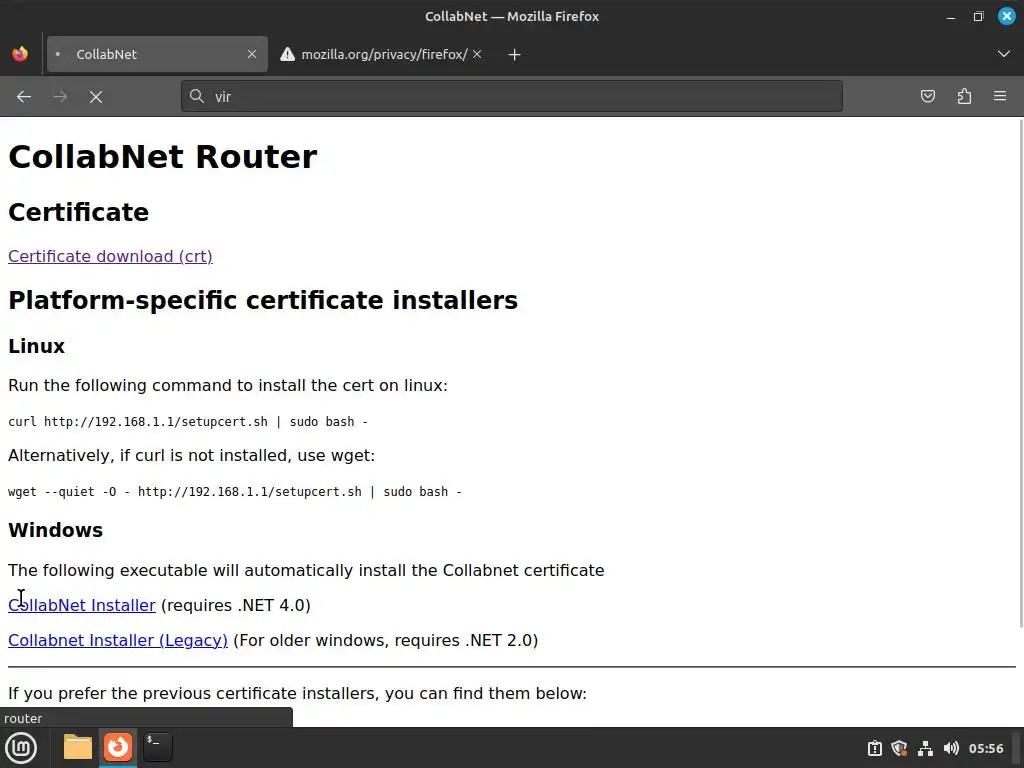1024x768 pixels.
Task: Download the CollabNet Installer
Action: pyautogui.click(x=82, y=605)
